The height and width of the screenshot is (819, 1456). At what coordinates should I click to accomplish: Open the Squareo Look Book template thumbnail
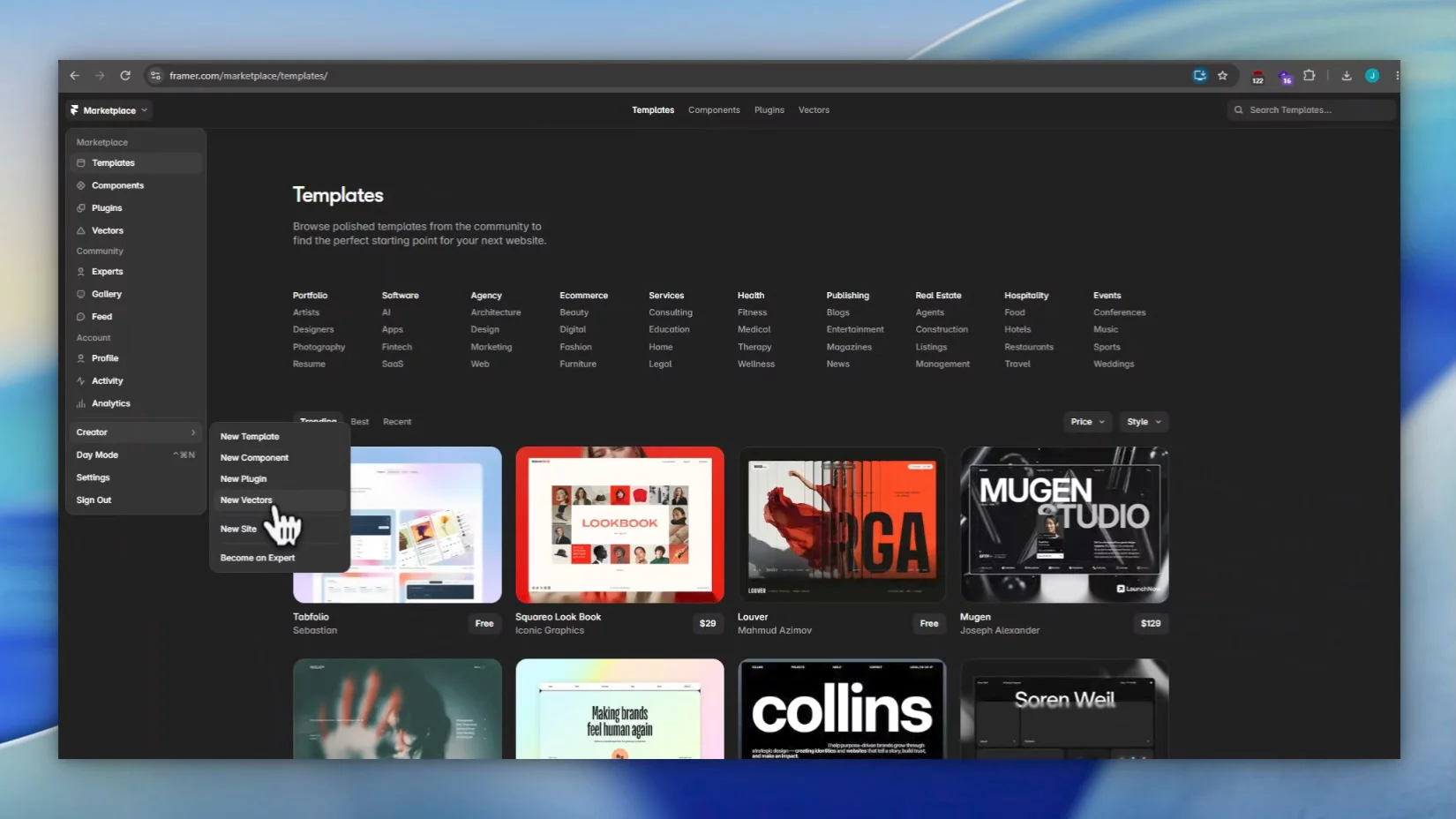point(619,524)
